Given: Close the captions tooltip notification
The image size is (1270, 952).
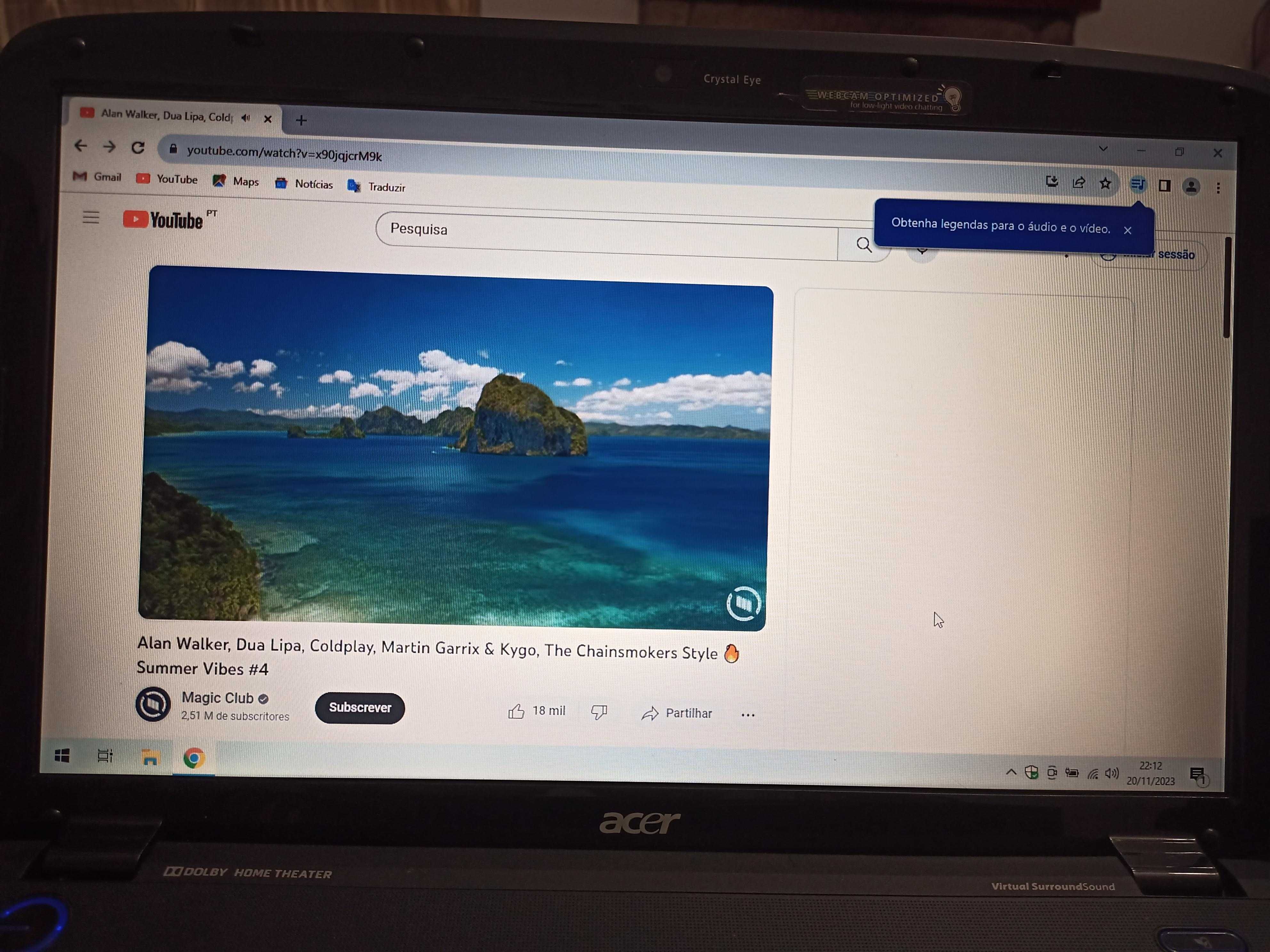Looking at the screenshot, I should coord(1128,228).
